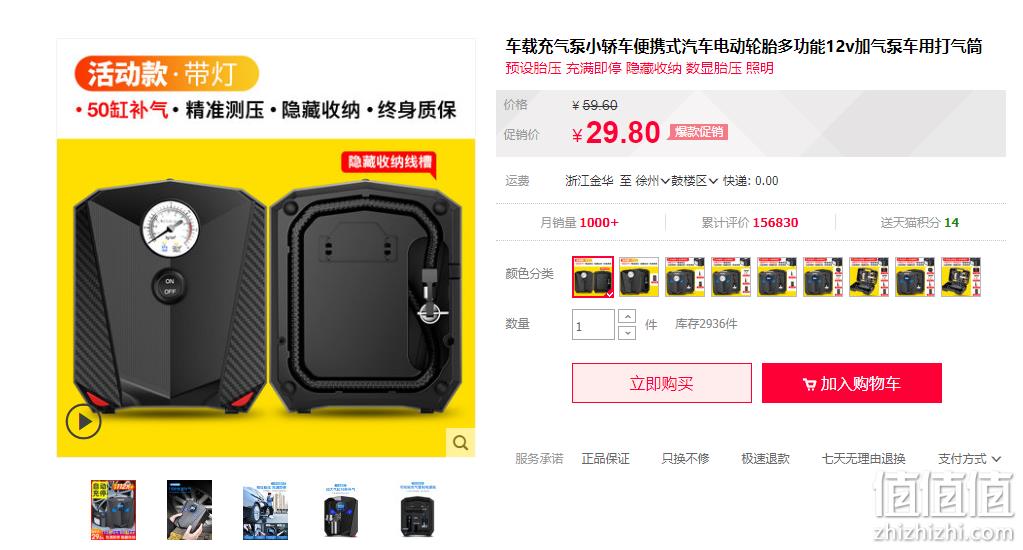Viewport: 1023px width, 550px height.
Task: Select the first color option with red border
Action: [593, 277]
